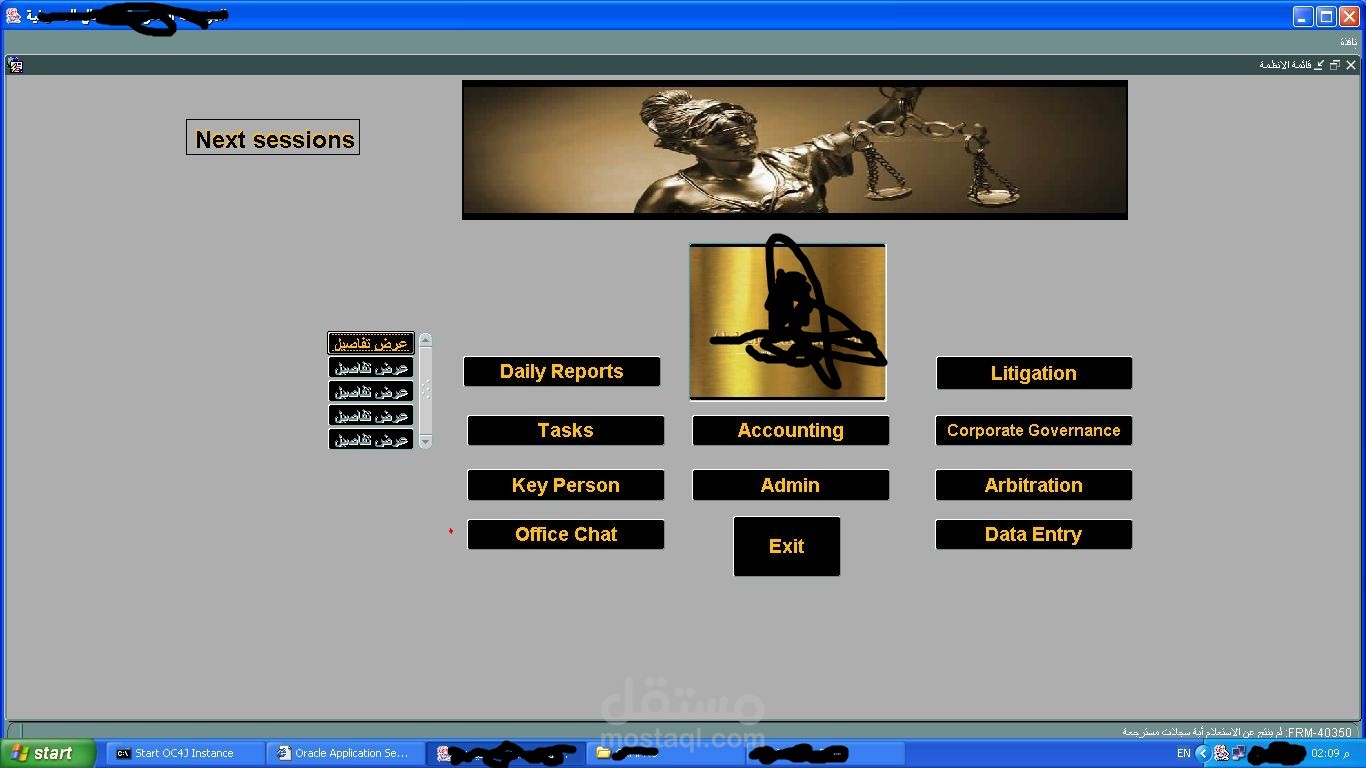This screenshot has width=1366, height=768.
Task: Maximize the main application window
Action: click(1326, 16)
